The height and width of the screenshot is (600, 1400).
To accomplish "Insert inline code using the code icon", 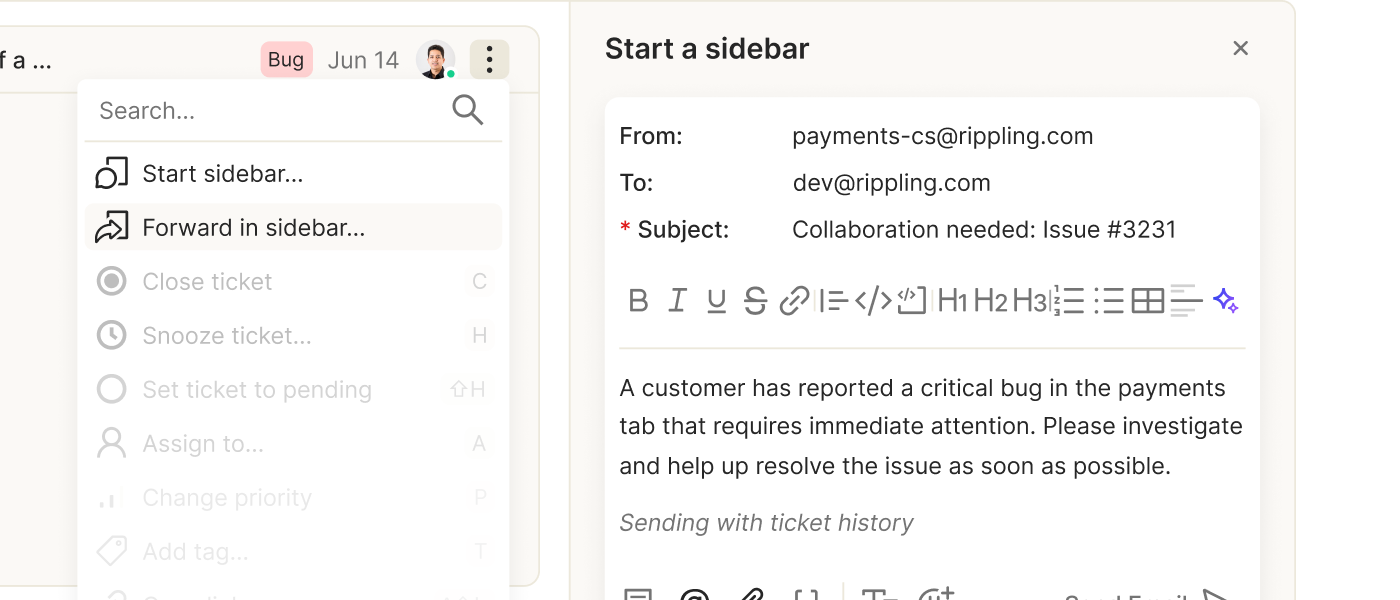I will tap(872, 301).
